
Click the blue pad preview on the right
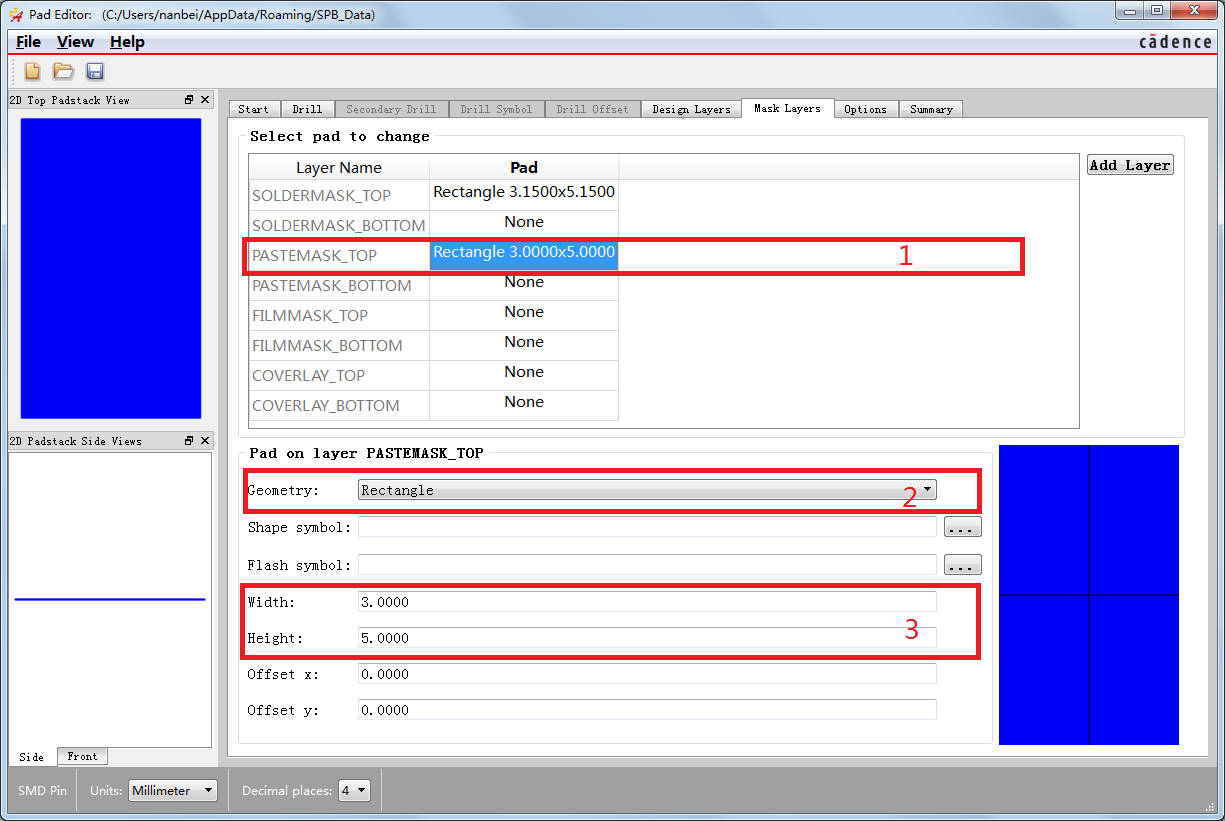(x=1088, y=595)
